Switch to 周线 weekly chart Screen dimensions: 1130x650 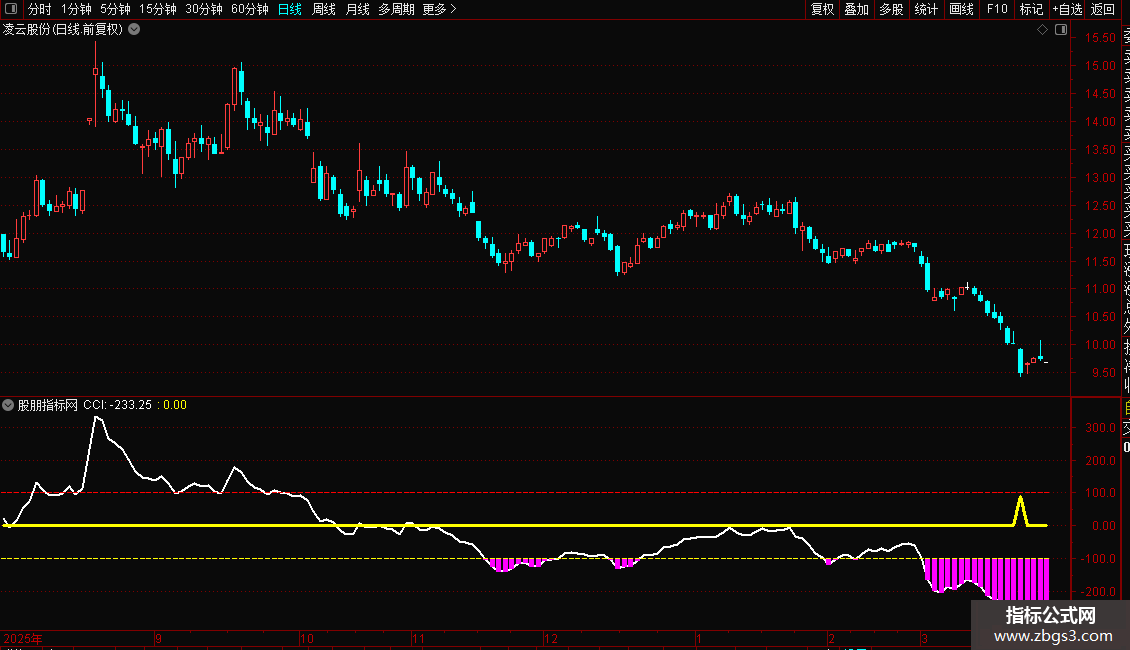pyautogui.click(x=324, y=9)
